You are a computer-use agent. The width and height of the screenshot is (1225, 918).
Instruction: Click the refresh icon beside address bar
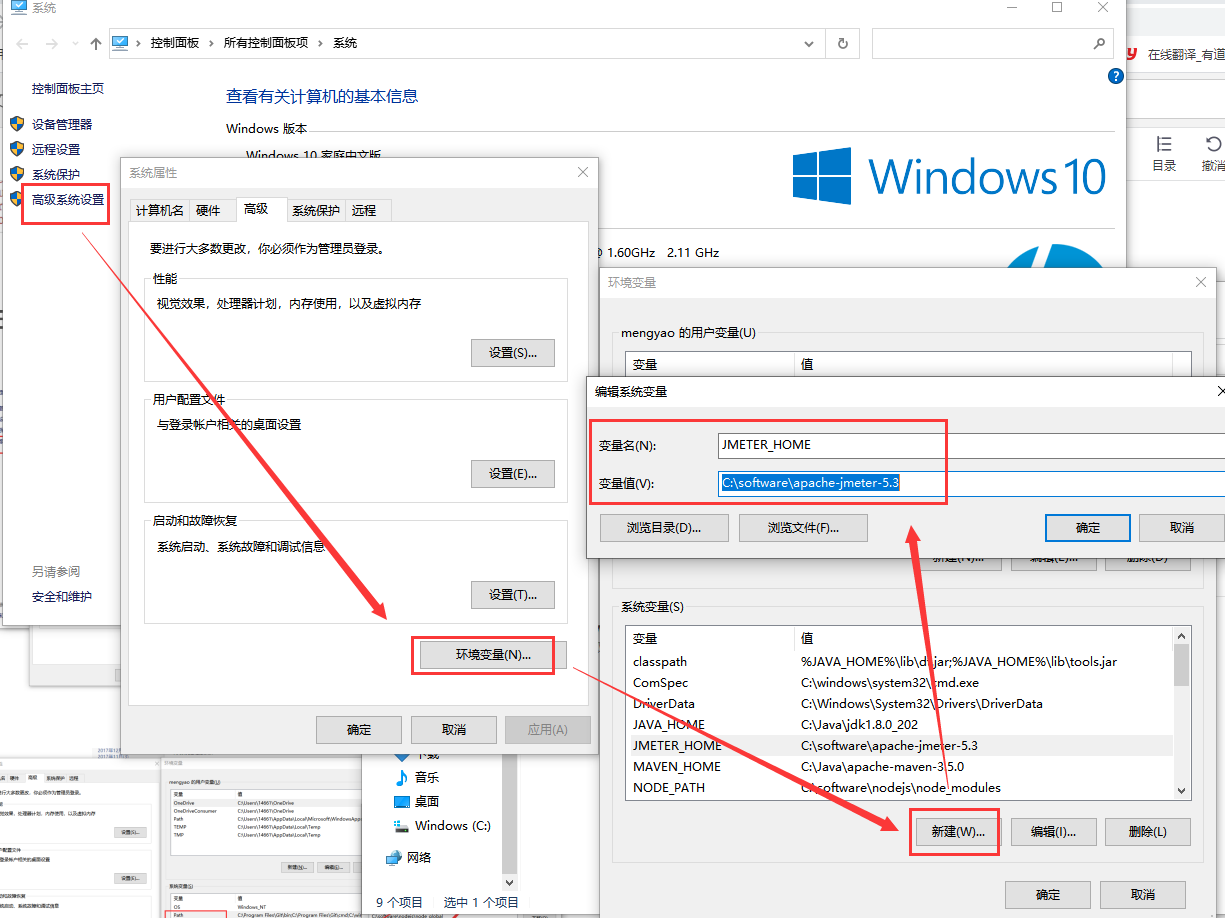pos(843,44)
